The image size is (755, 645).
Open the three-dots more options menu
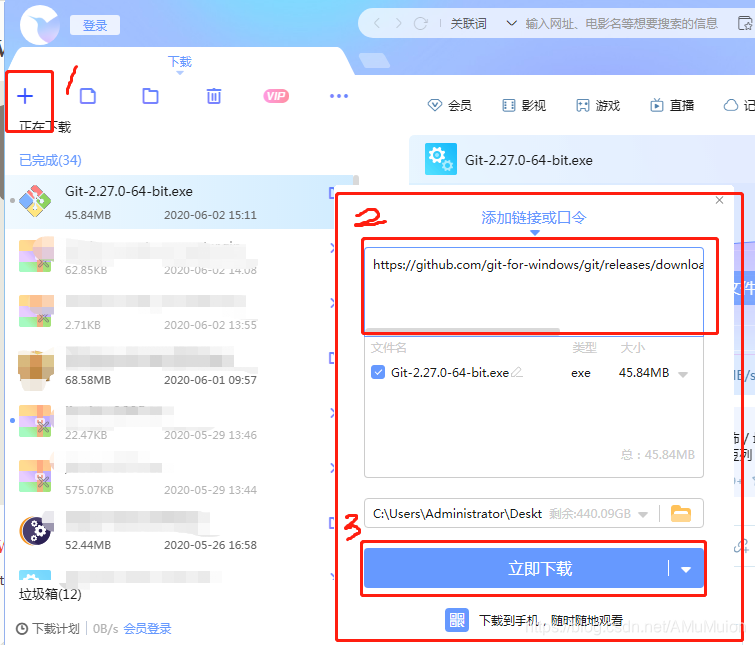[339, 96]
